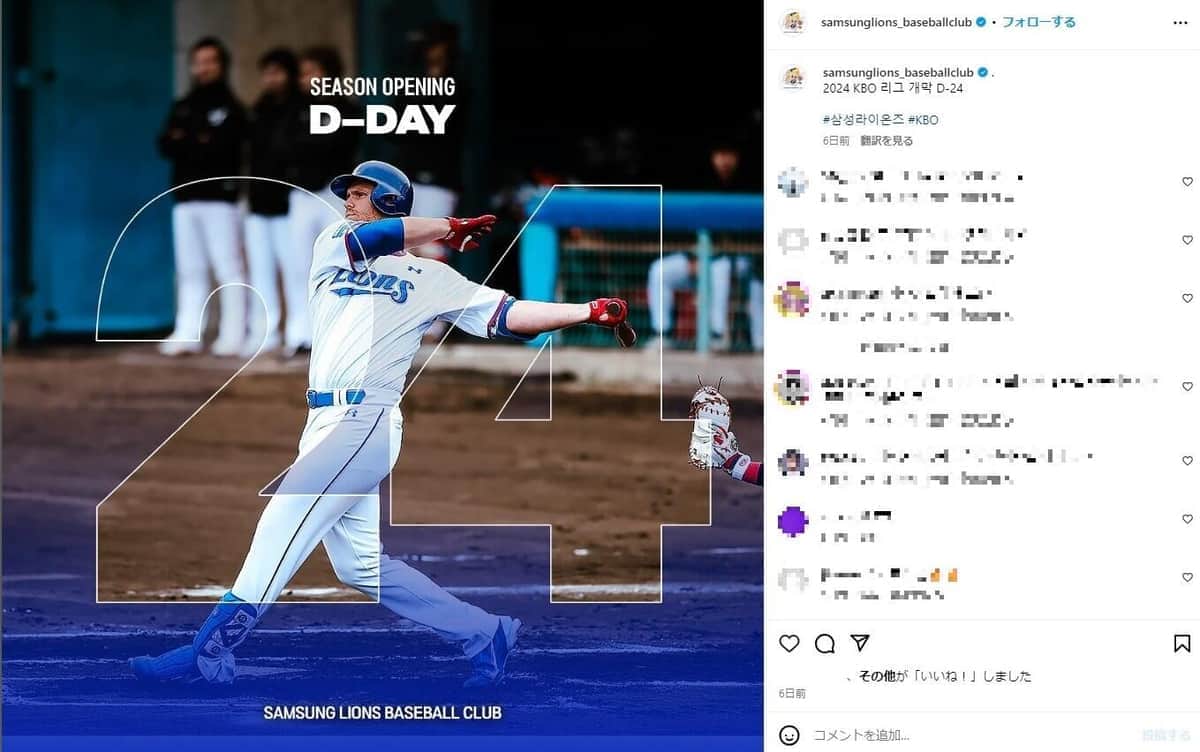Like the fourth comment with the small heart

click(1187, 386)
